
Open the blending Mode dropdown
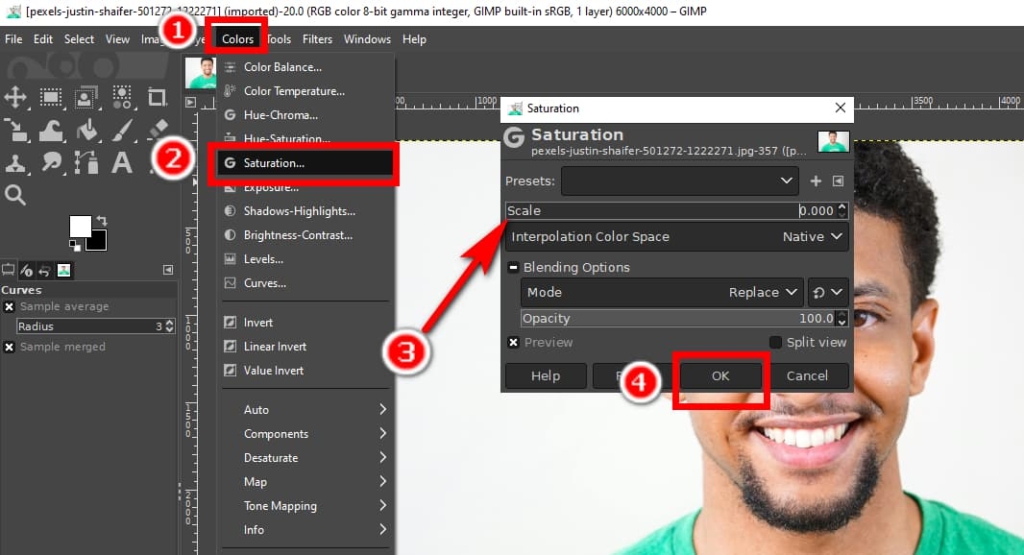662,292
